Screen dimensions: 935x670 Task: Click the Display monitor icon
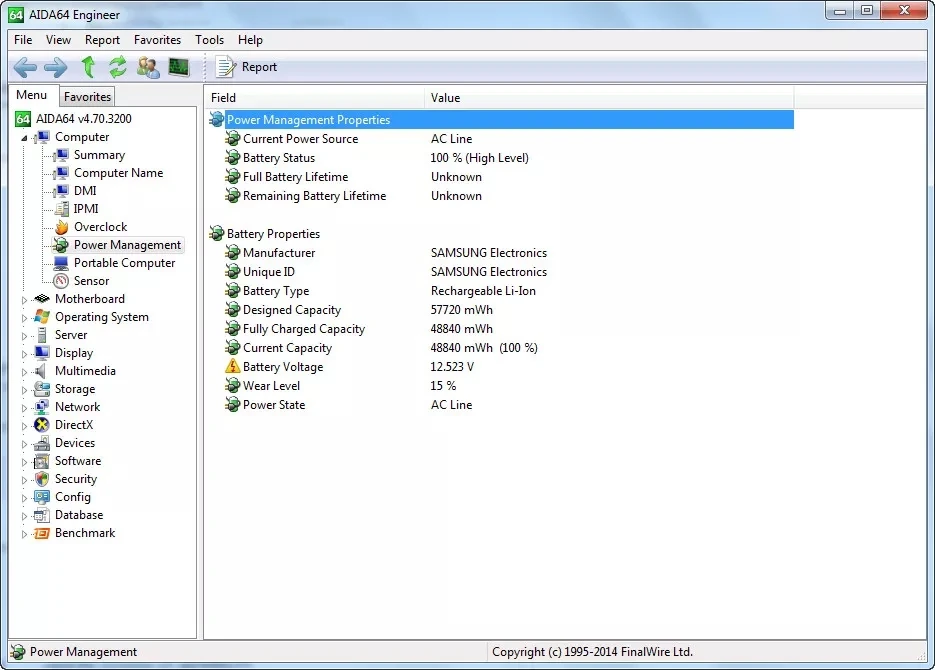tap(42, 353)
